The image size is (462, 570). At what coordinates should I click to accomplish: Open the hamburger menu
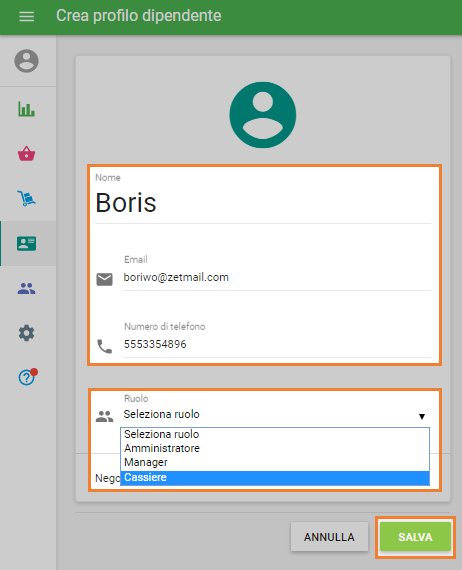(27, 16)
